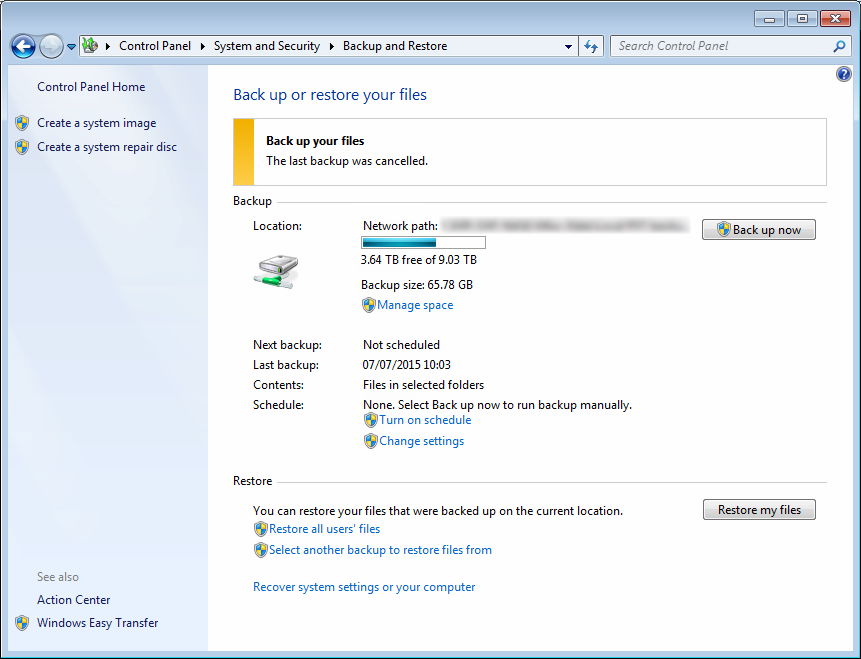Click the 'Backup size: 65.78 GB' text
This screenshot has width=861, height=659.
(417, 285)
